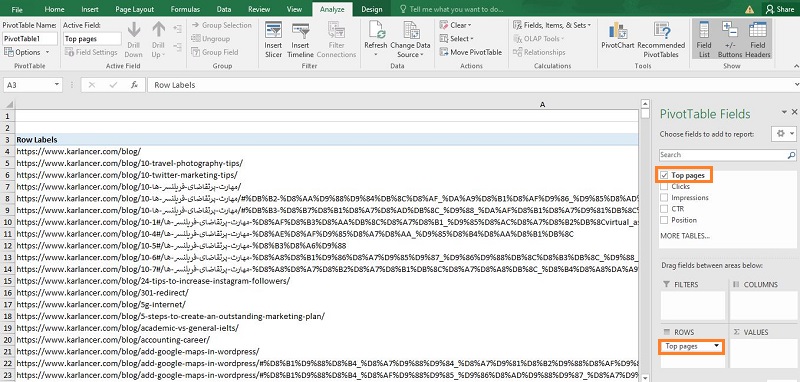Expand the Select dropdown
Screen dimensions: 800x382
coord(457,39)
